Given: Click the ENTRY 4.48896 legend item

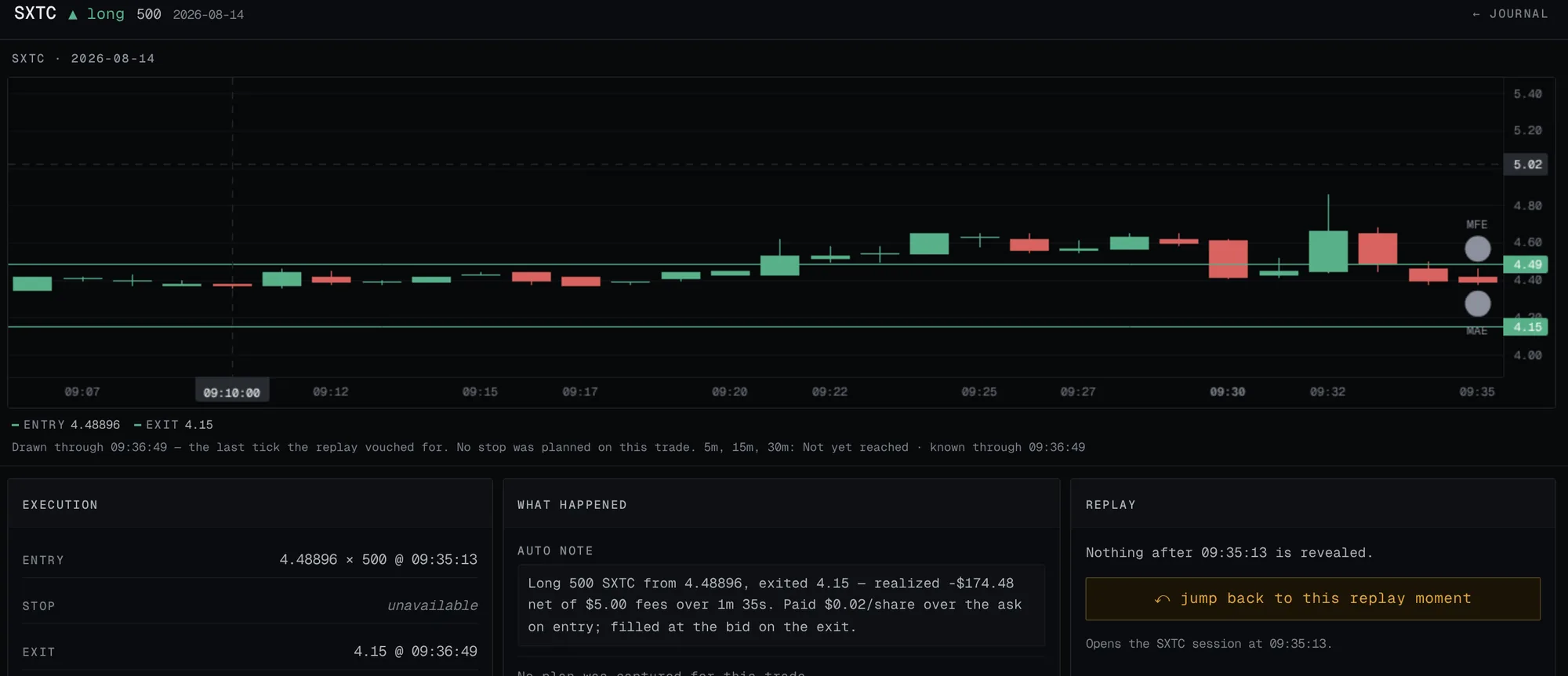Looking at the screenshot, I should [x=66, y=425].
